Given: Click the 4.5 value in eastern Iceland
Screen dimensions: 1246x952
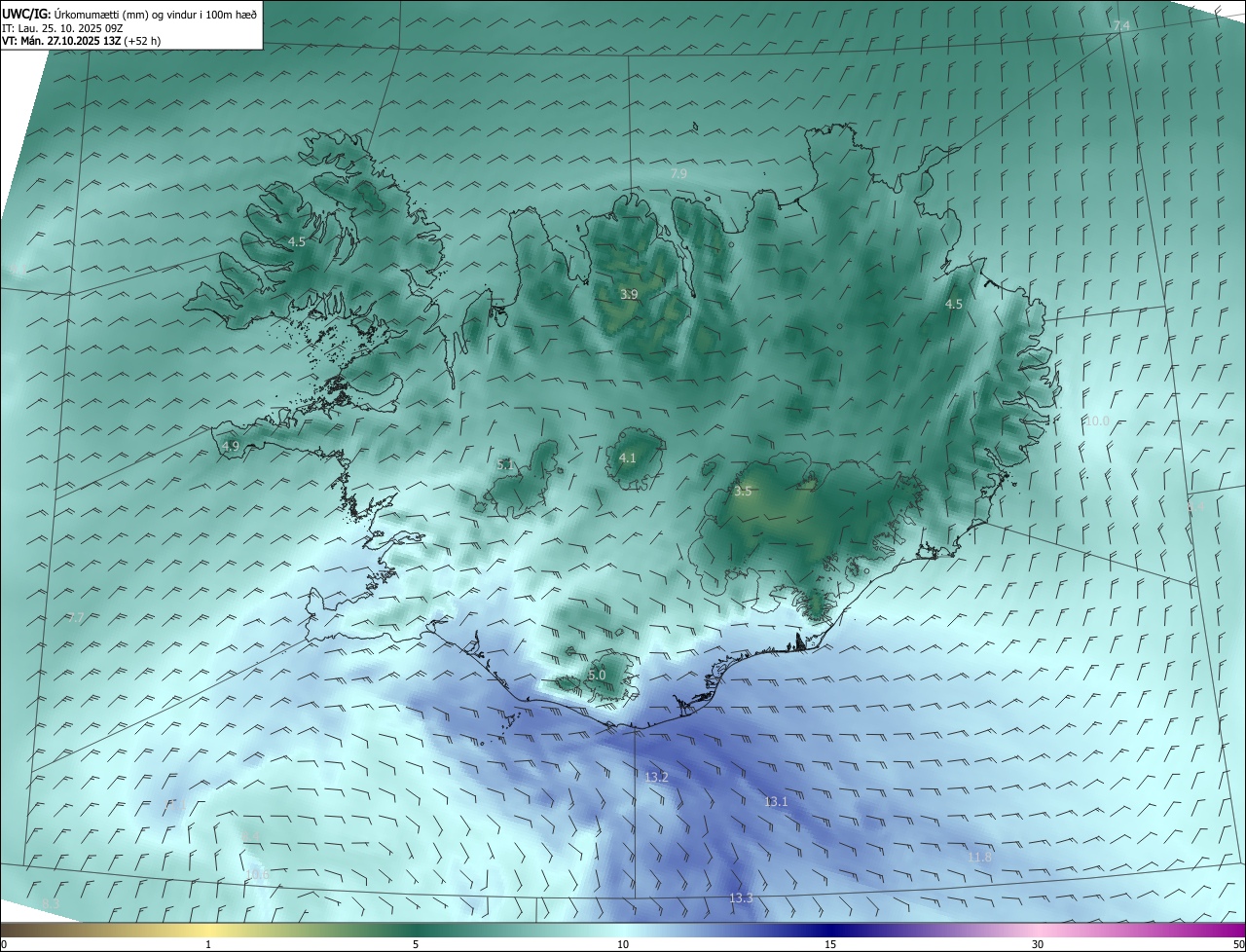Looking at the screenshot, I should [954, 304].
